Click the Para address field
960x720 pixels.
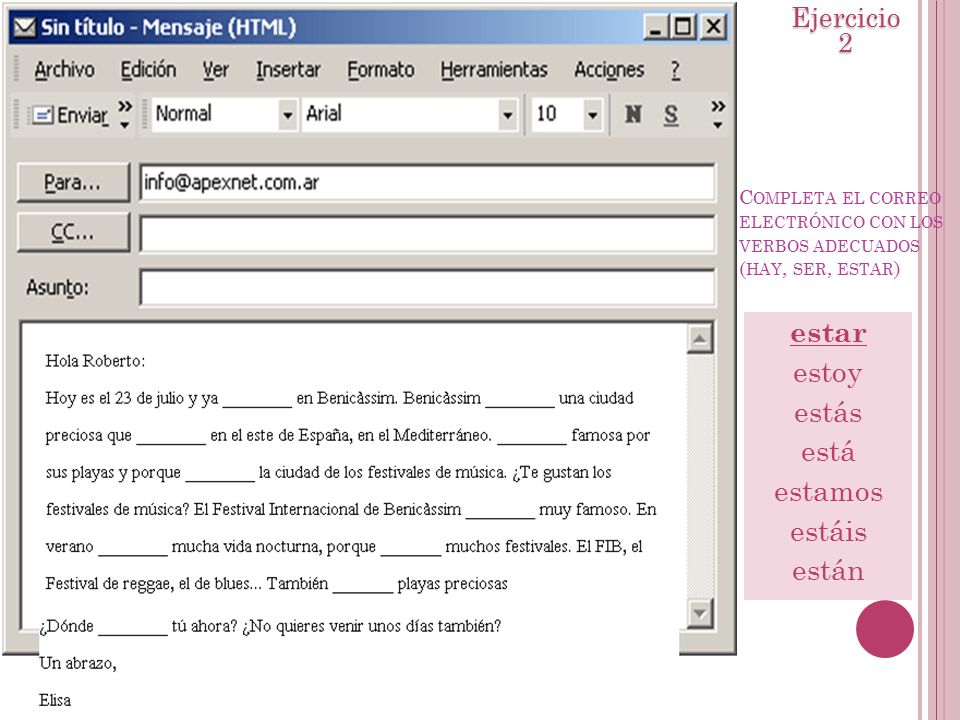pyautogui.click(x=427, y=182)
